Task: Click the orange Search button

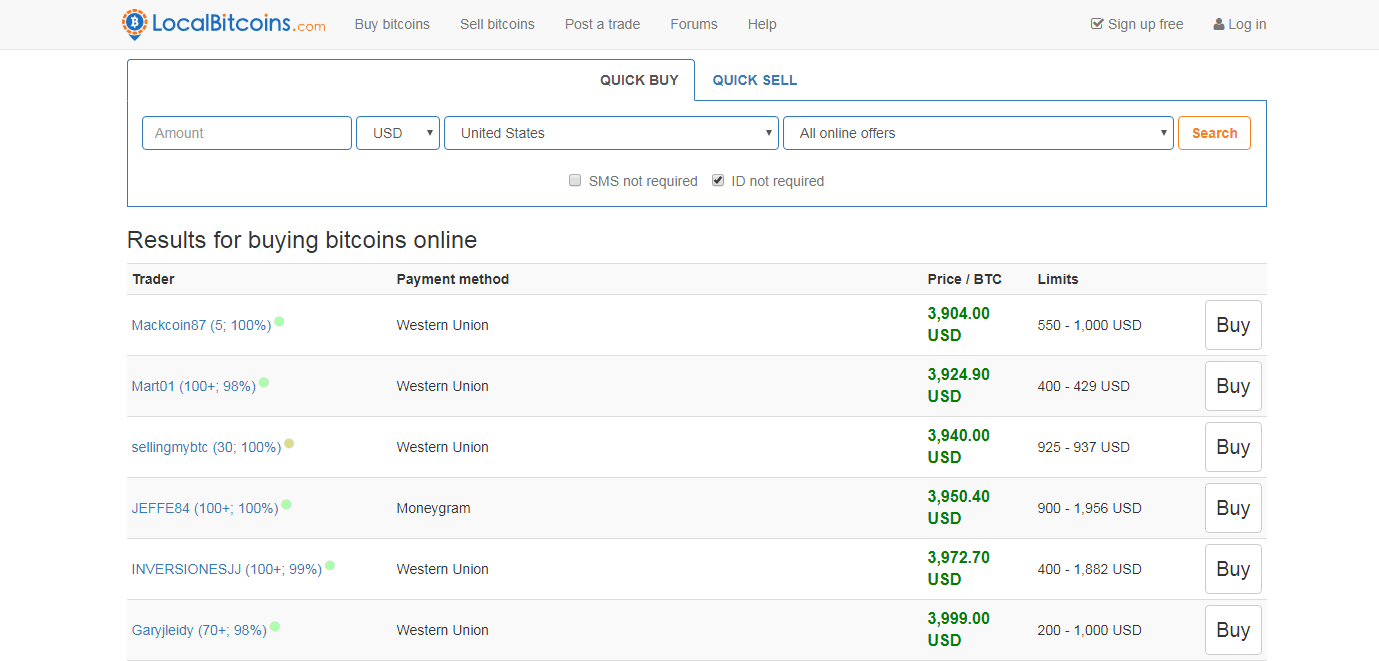Action: [1214, 133]
